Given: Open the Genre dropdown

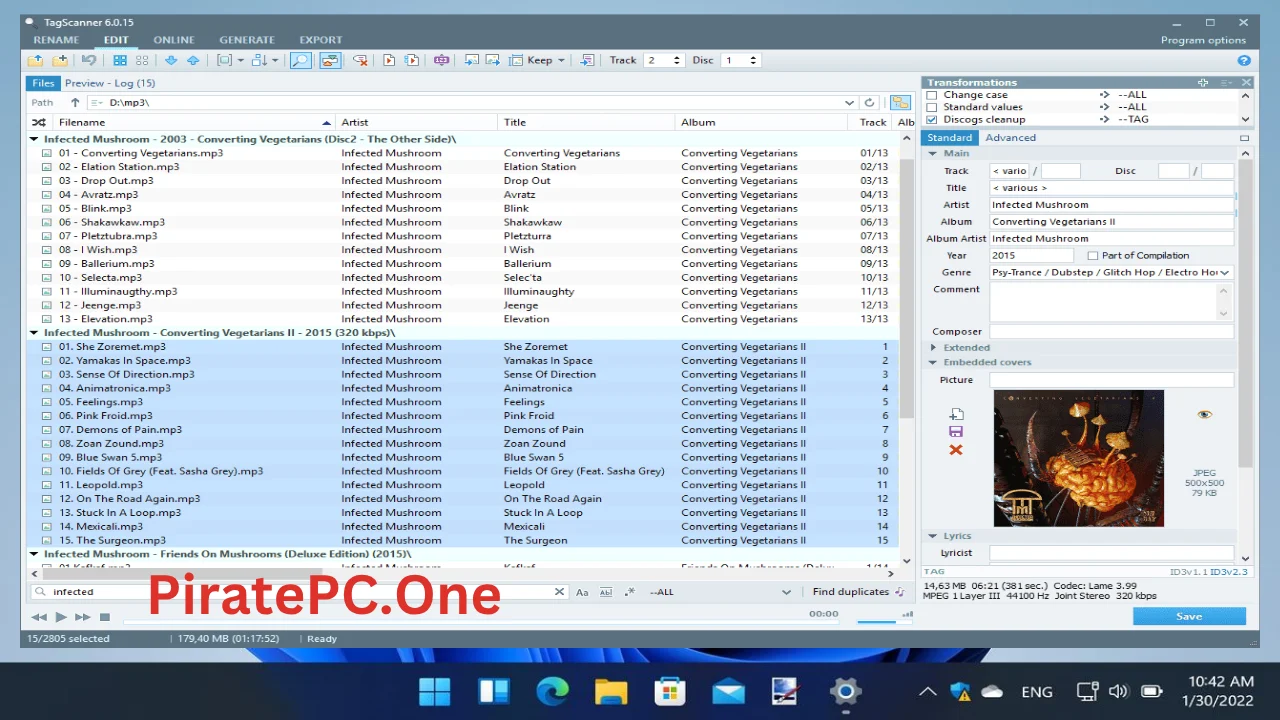Looking at the screenshot, I should click(1225, 272).
